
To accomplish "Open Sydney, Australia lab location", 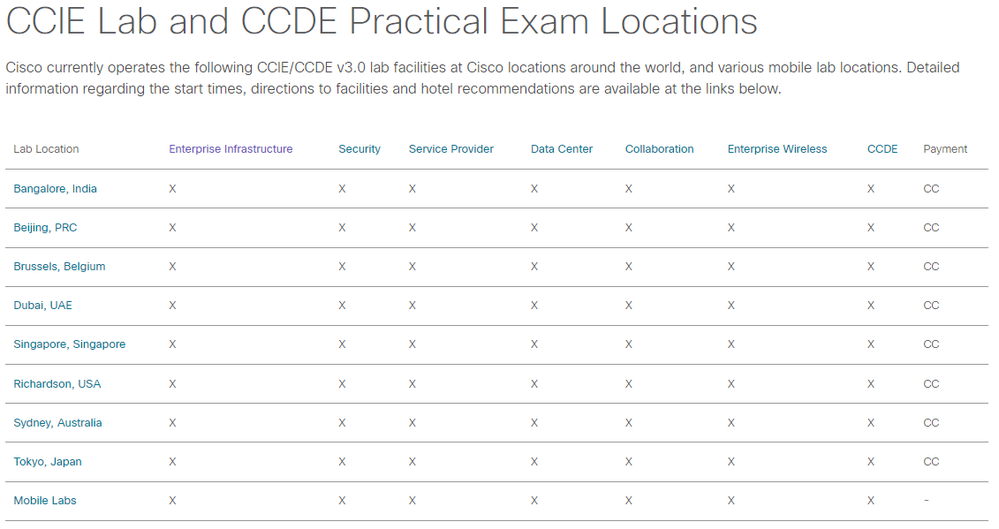I will pos(58,423).
